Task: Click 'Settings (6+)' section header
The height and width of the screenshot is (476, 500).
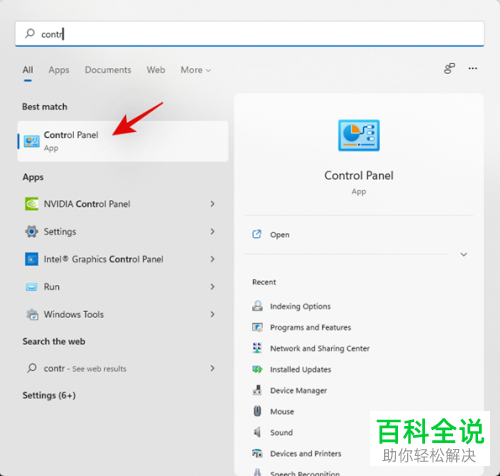Action: pos(49,395)
